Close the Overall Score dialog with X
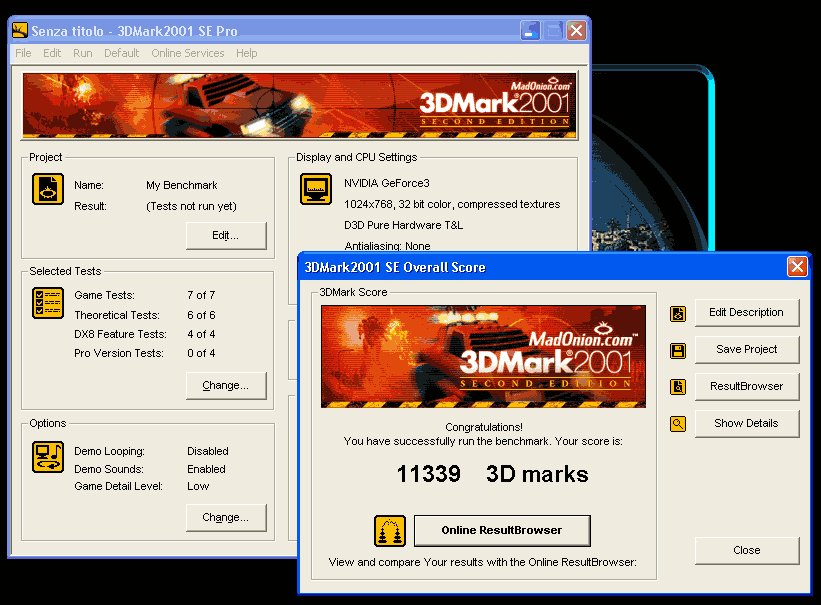 tap(797, 267)
